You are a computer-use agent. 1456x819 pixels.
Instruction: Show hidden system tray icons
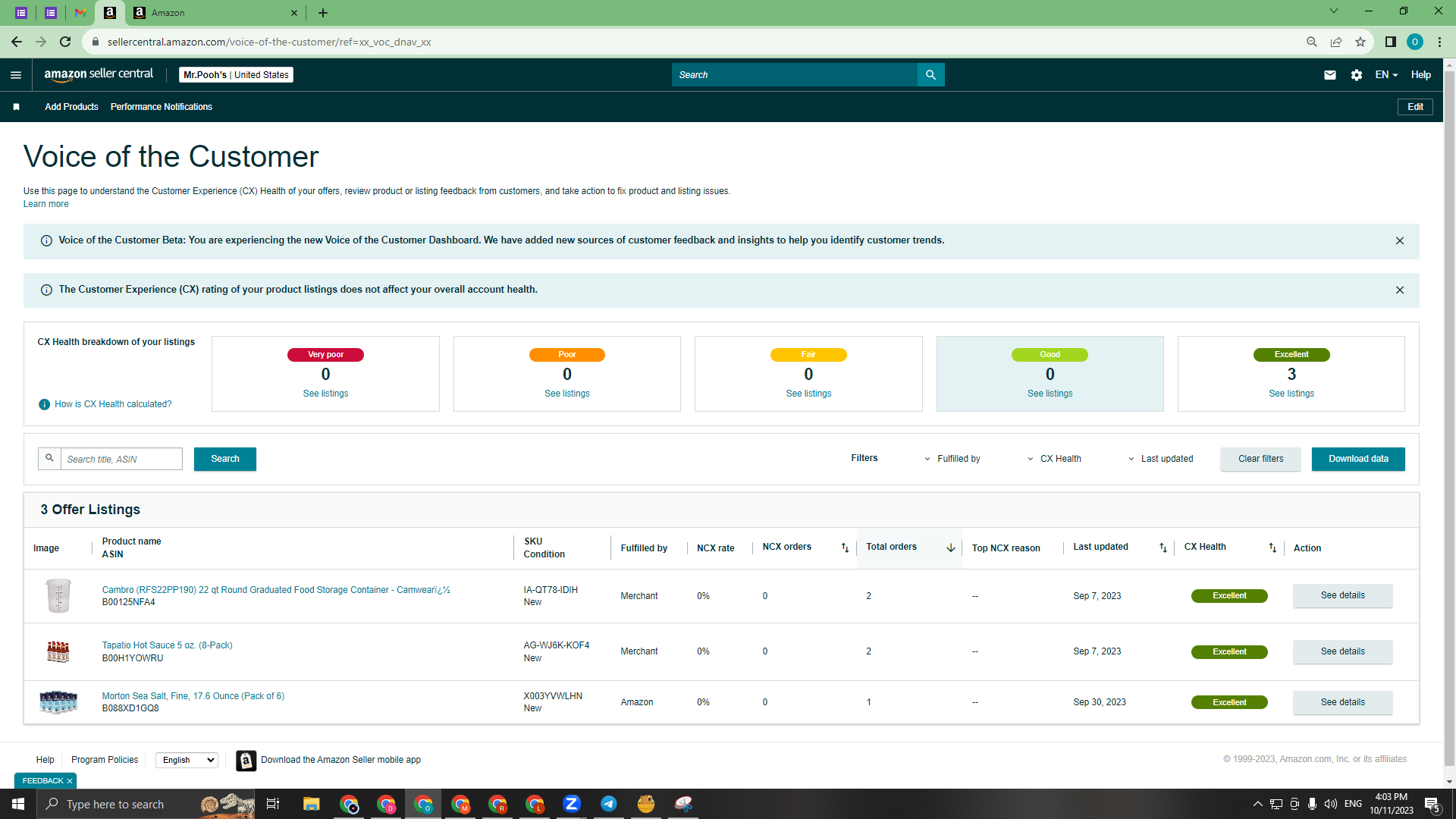1258,804
